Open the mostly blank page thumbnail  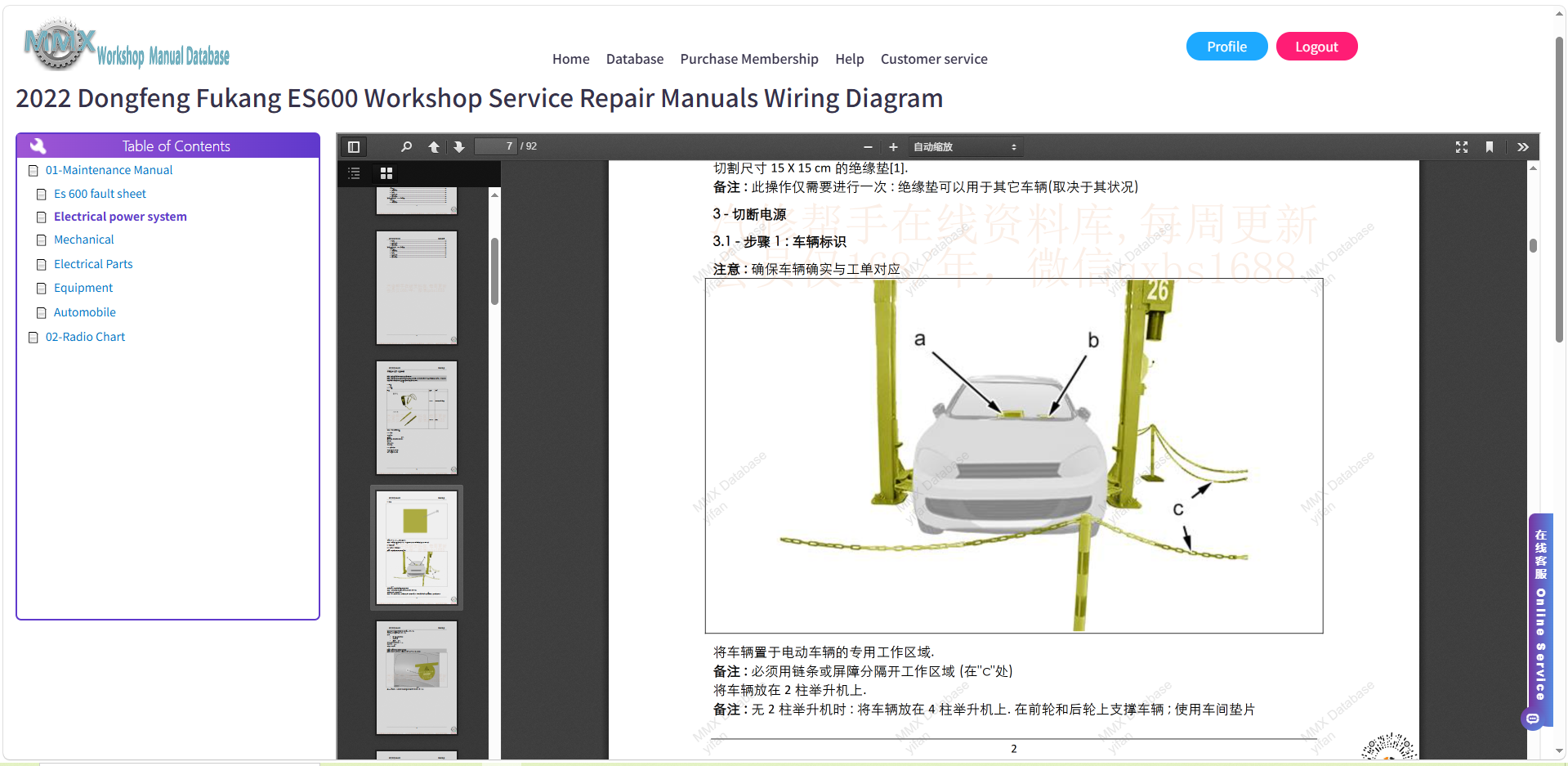pyautogui.click(x=417, y=288)
